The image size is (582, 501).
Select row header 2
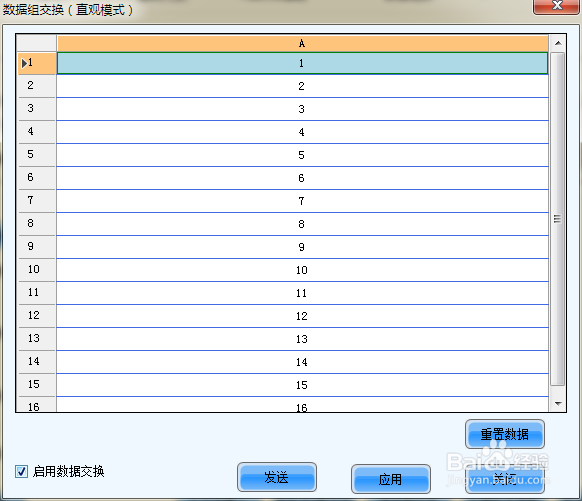pos(37,86)
